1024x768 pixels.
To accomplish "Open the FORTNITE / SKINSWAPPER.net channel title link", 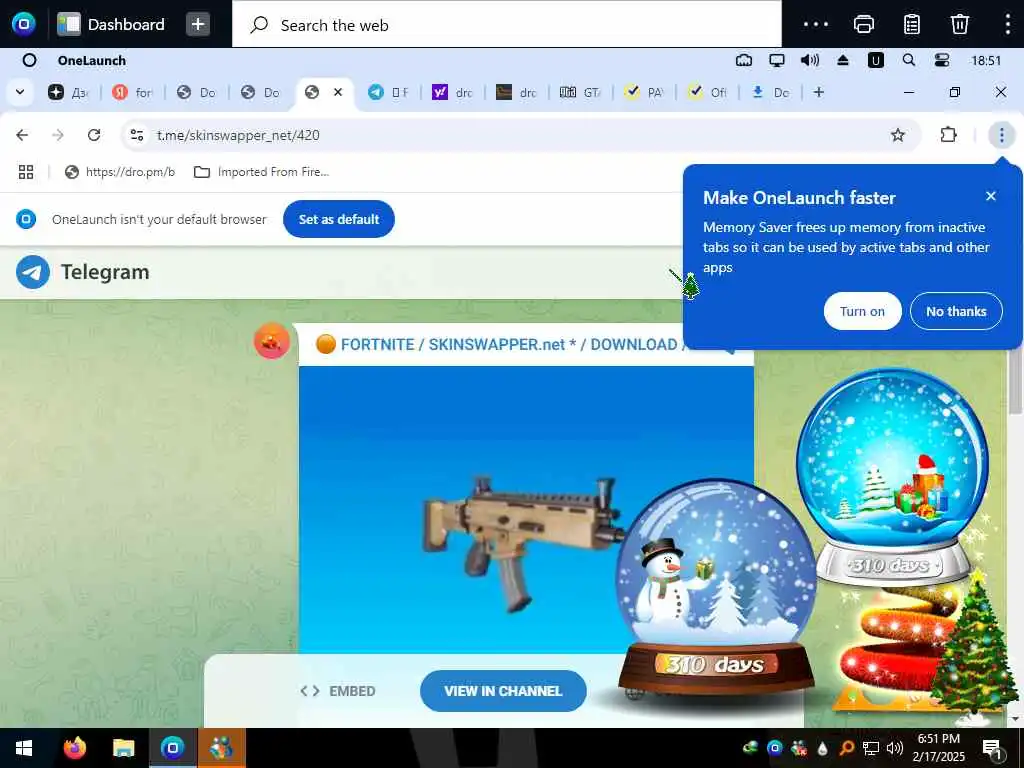I will pyautogui.click(x=513, y=344).
